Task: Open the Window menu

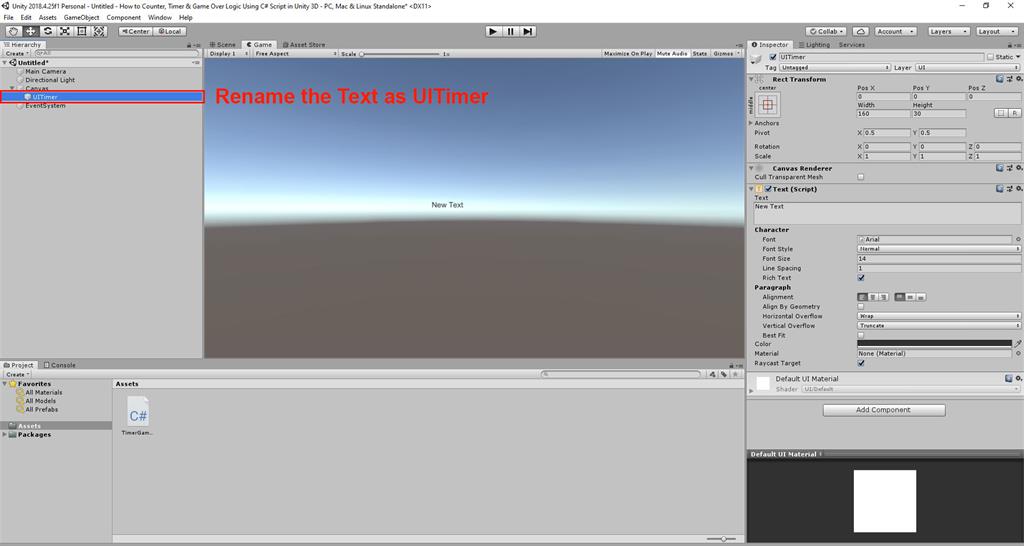Action: pyautogui.click(x=160, y=18)
